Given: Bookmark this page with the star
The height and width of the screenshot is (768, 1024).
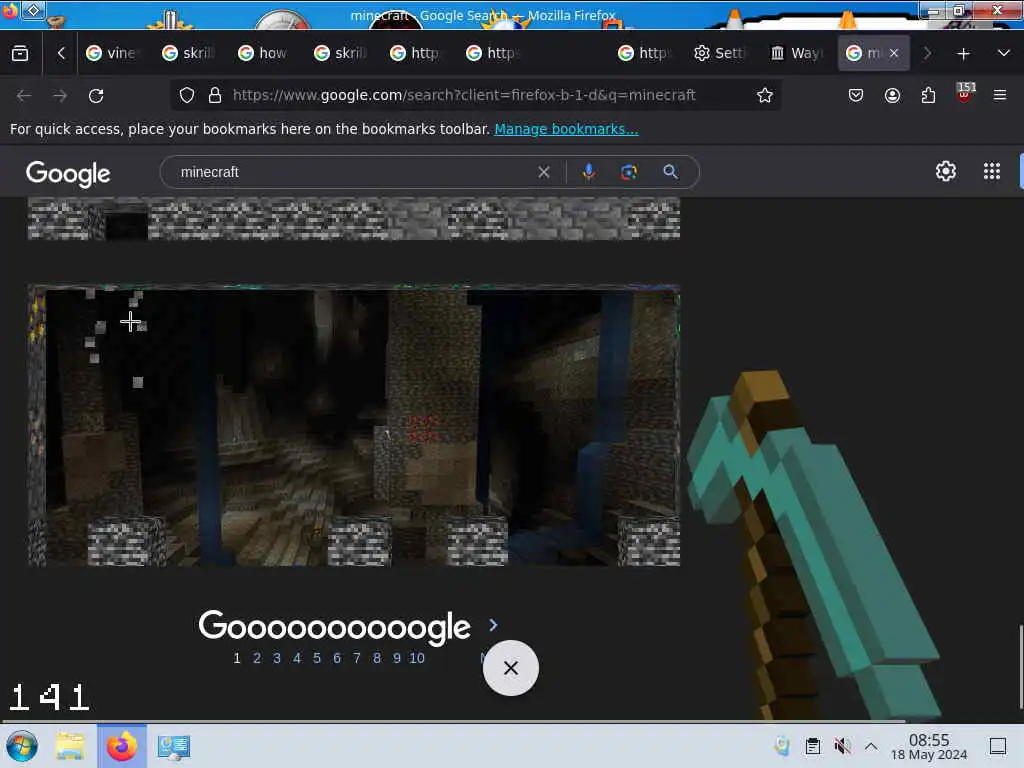Looking at the screenshot, I should click(765, 95).
